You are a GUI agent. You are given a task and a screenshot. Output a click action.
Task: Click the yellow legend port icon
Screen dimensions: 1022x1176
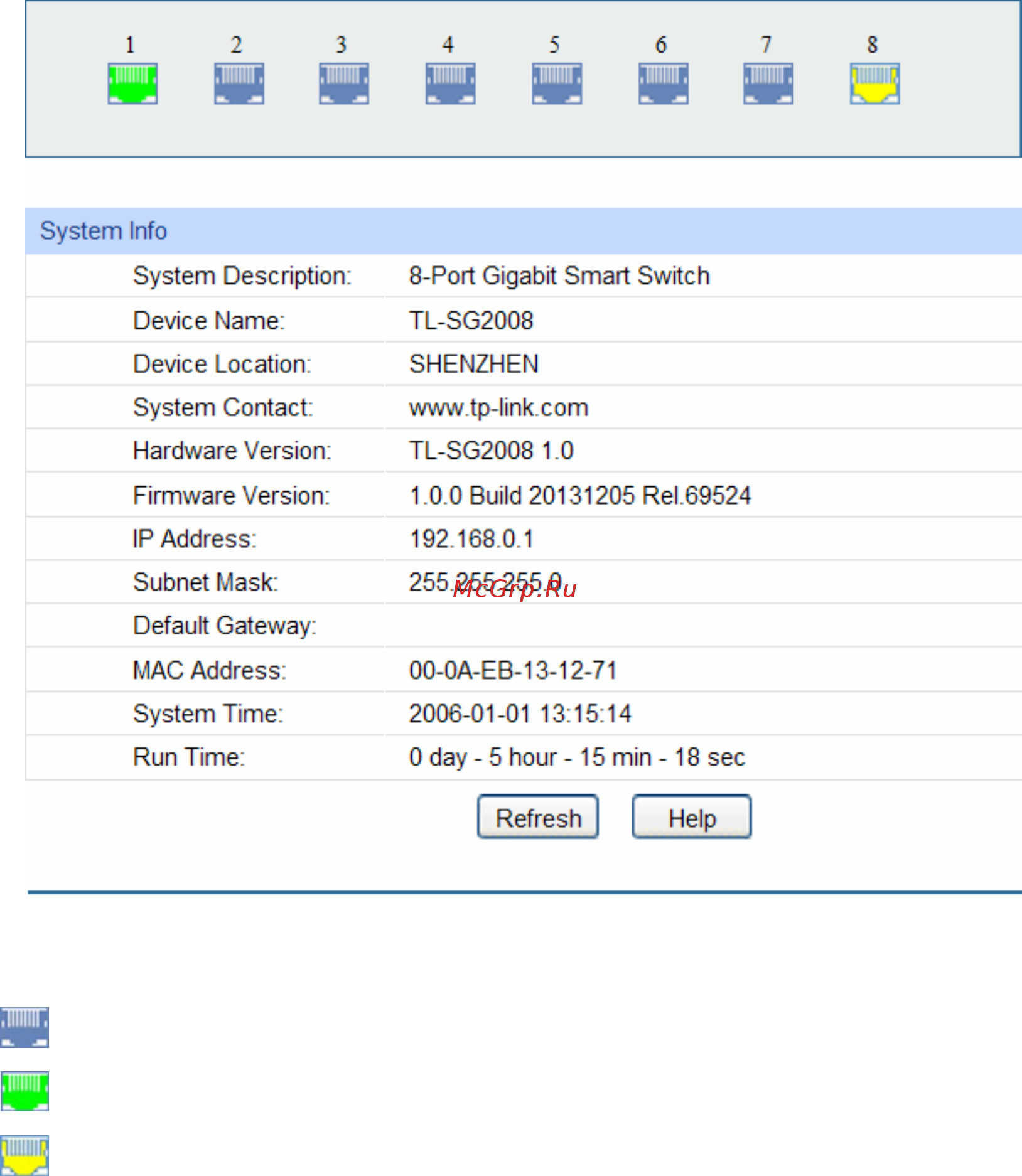tap(24, 1155)
